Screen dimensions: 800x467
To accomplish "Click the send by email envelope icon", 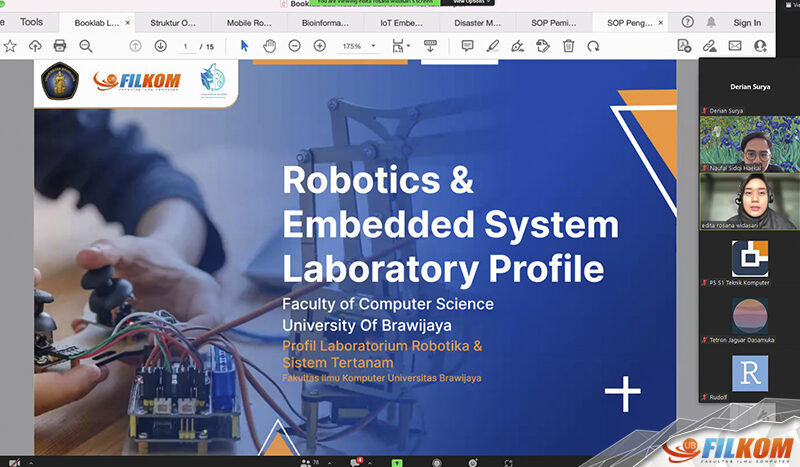I will tap(735, 46).
